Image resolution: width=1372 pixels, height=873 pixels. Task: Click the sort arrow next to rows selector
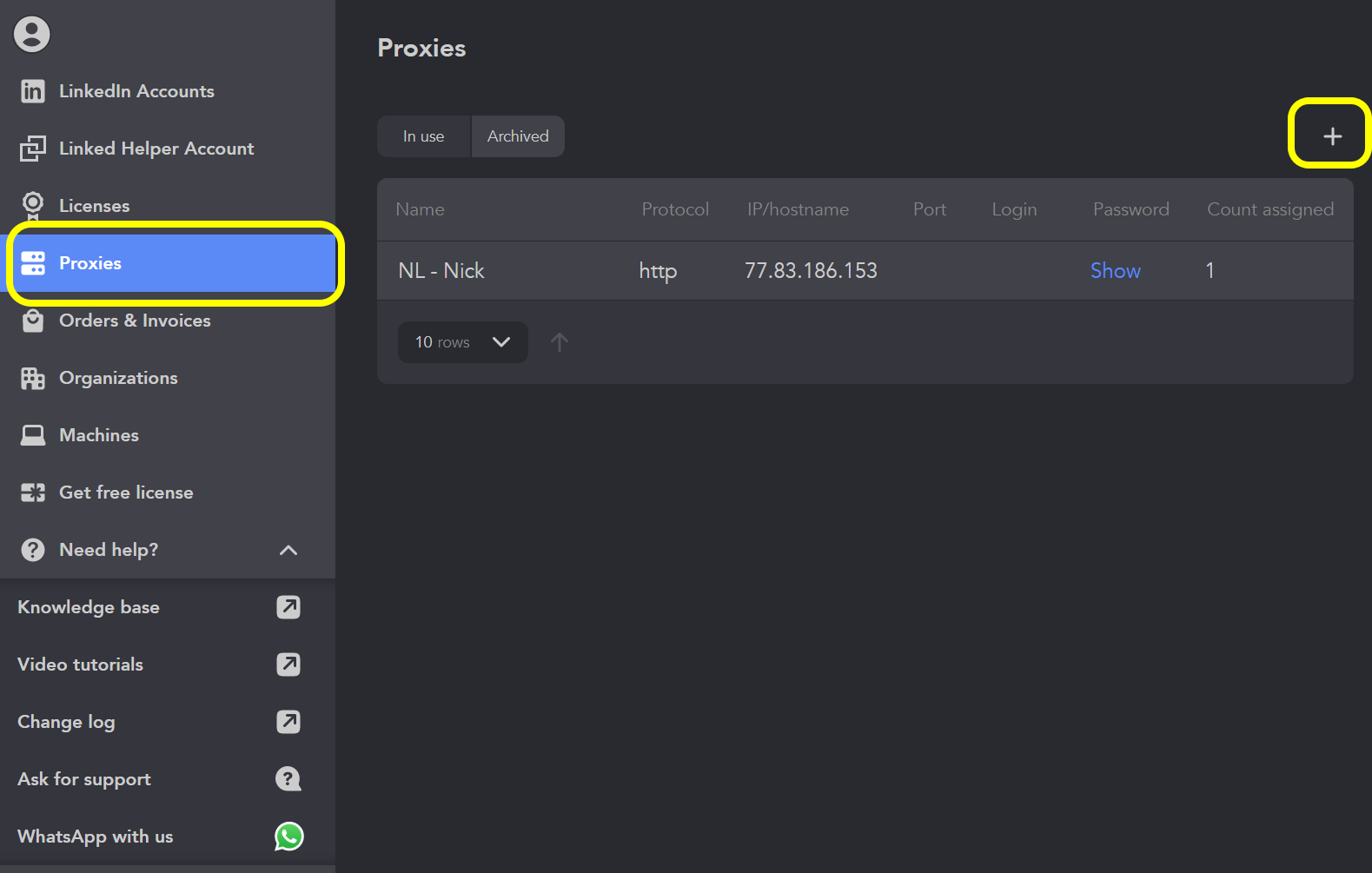pos(560,342)
